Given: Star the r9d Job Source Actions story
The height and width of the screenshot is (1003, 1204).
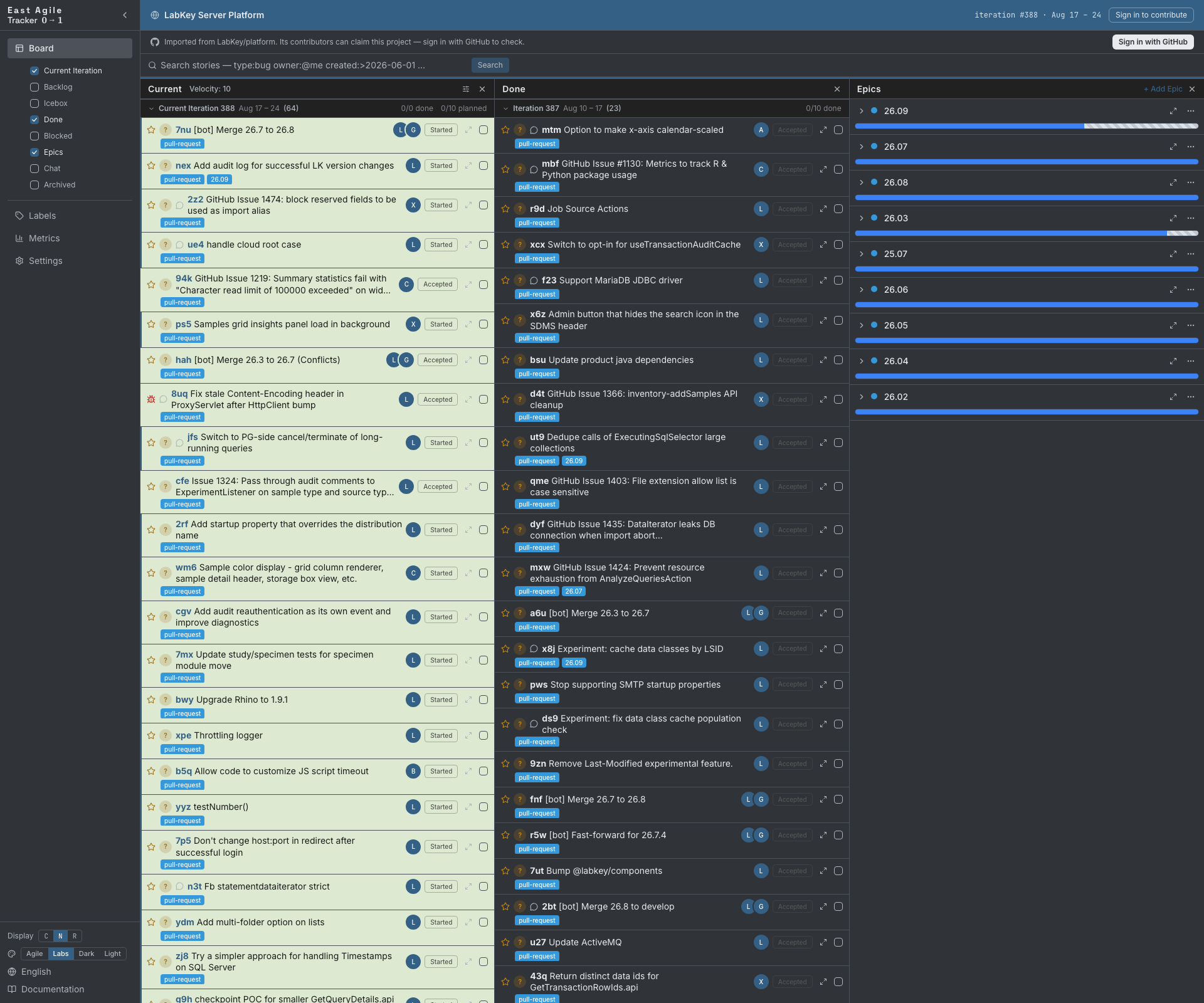Looking at the screenshot, I should [505, 209].
